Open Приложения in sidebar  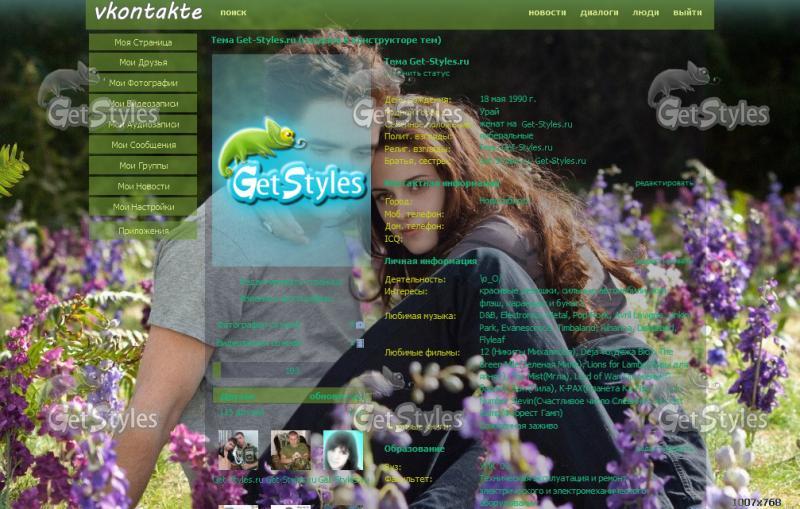143,231
